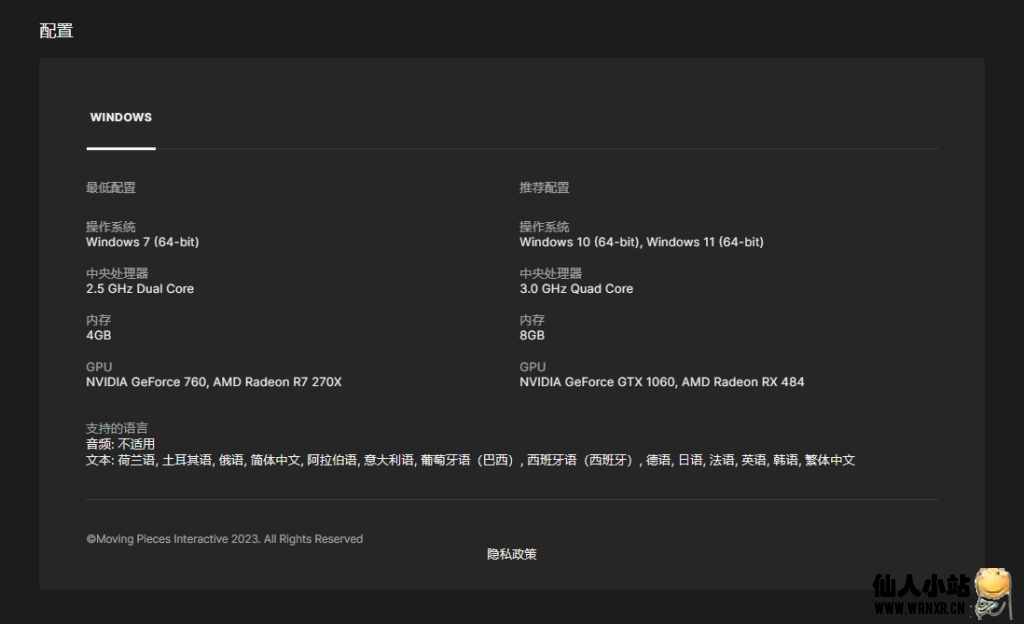This screenshot has height=624, width=1024.
Task: Click the Windows 10 and 11 OS text
Action: point(641,242)
